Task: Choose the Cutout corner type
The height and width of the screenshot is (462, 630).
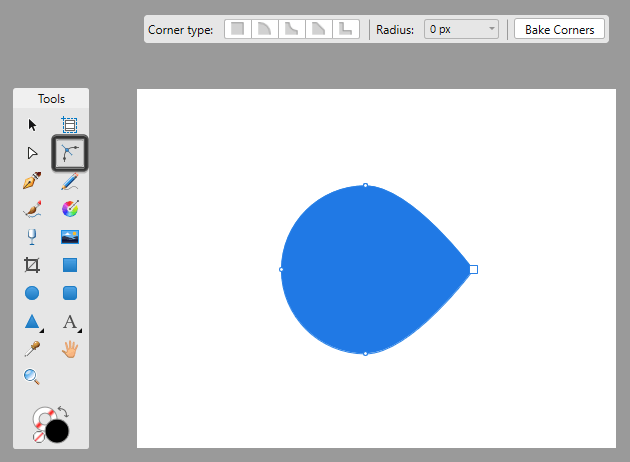Action: pos(346,29)
